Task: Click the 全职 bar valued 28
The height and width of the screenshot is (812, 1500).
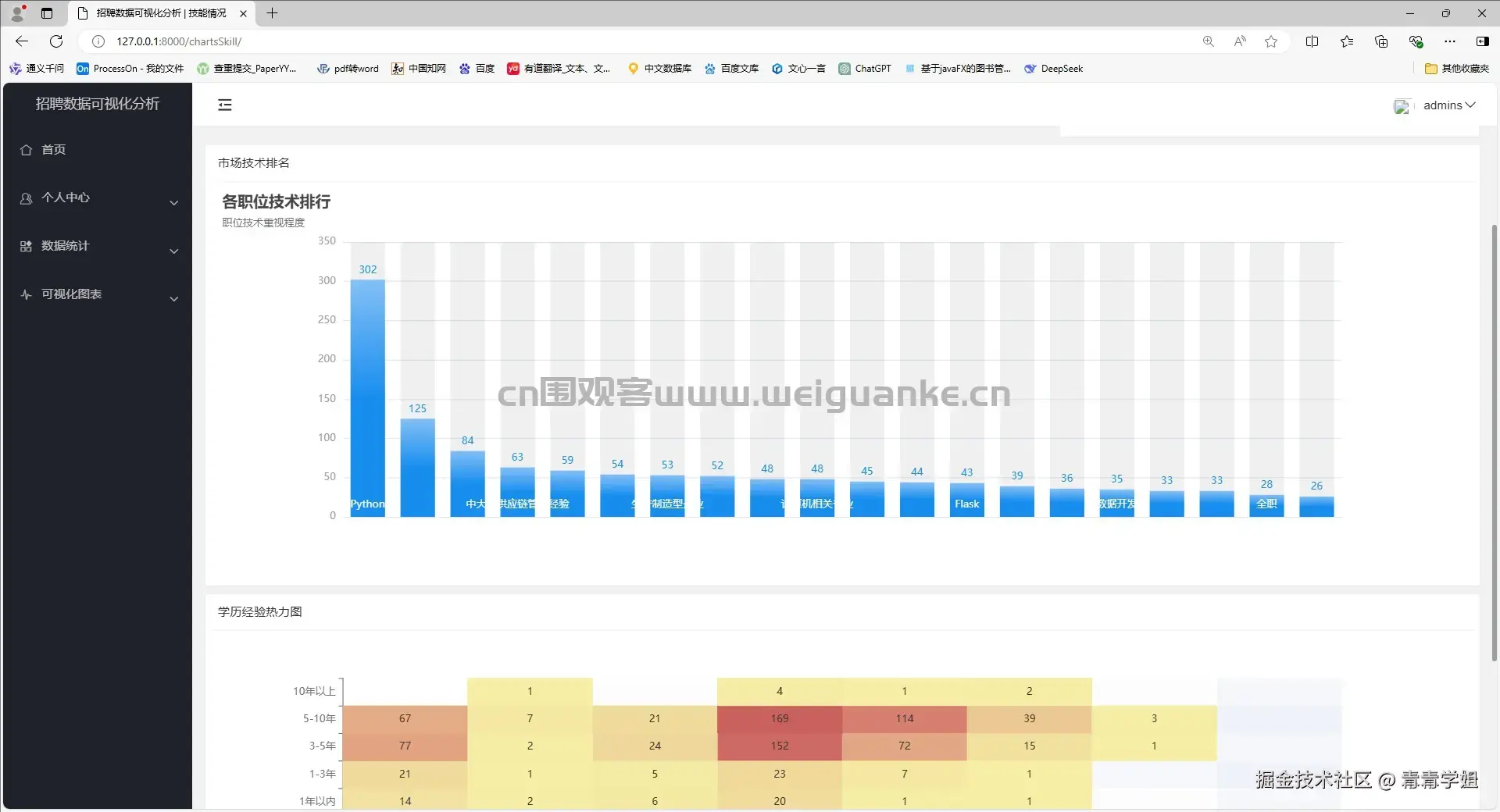Action: (1266, 506)
